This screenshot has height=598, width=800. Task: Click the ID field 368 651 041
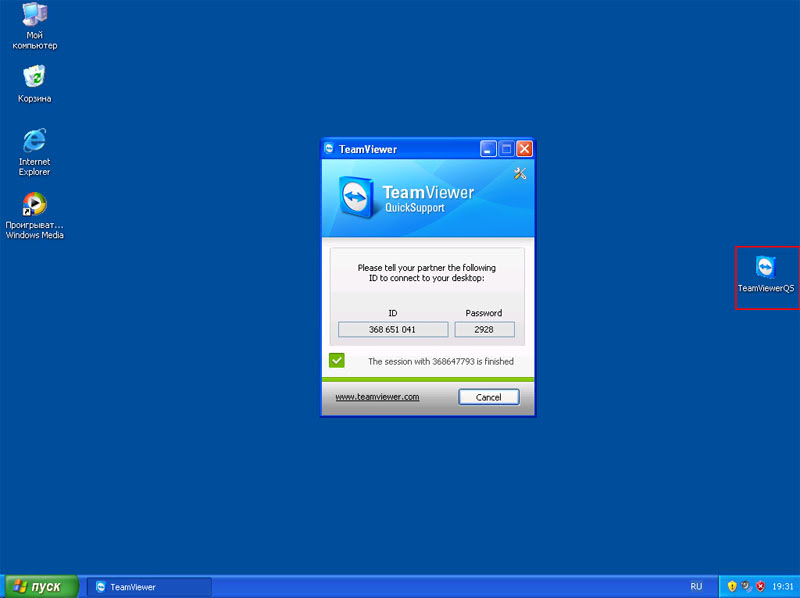[x=393, y=330]
